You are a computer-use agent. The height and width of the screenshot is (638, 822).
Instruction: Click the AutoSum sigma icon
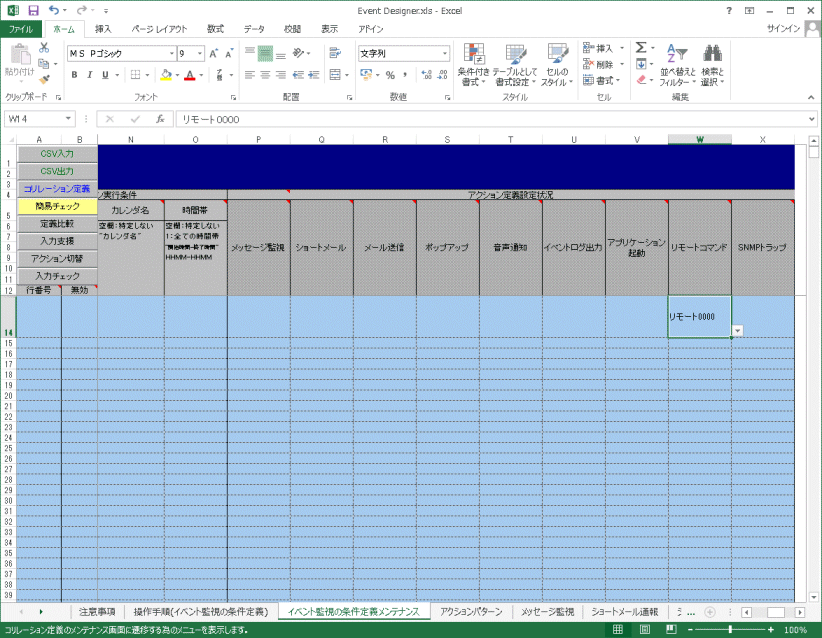[x=641, y=48]
